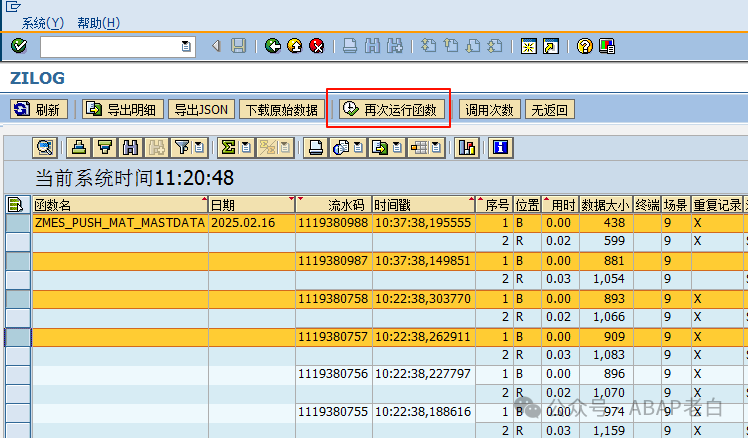The width and height of the screenshot is (748, 438).
Task: Select row selector for 1119380988
Action: [x=18, y=223]
